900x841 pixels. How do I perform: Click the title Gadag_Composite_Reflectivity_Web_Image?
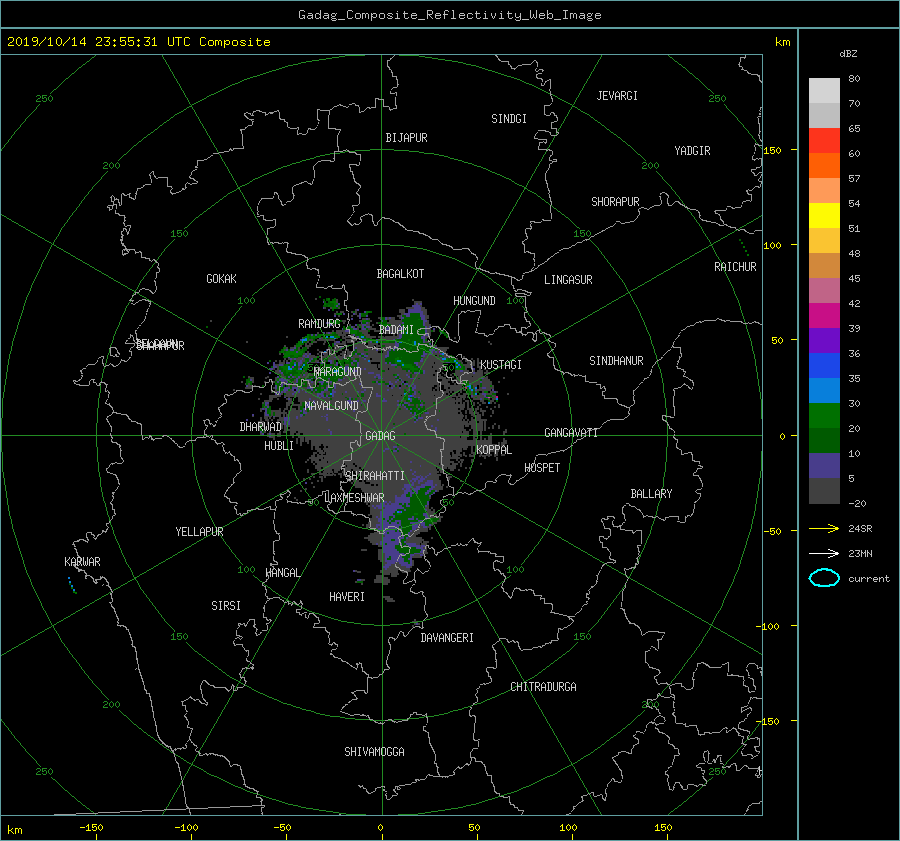pos(449,15)
